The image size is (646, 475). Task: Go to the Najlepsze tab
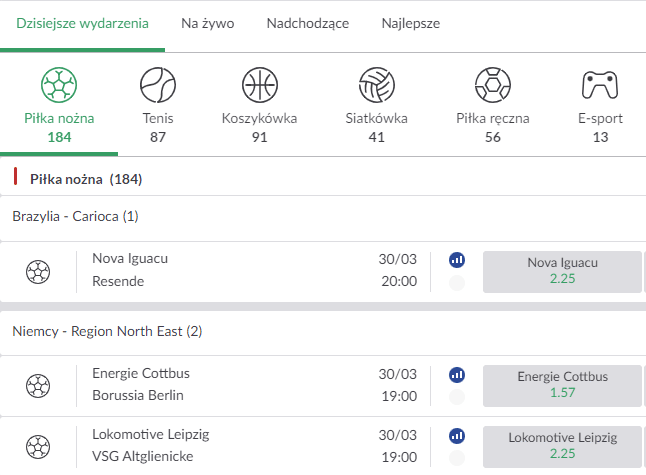click(x=410, y=23)
